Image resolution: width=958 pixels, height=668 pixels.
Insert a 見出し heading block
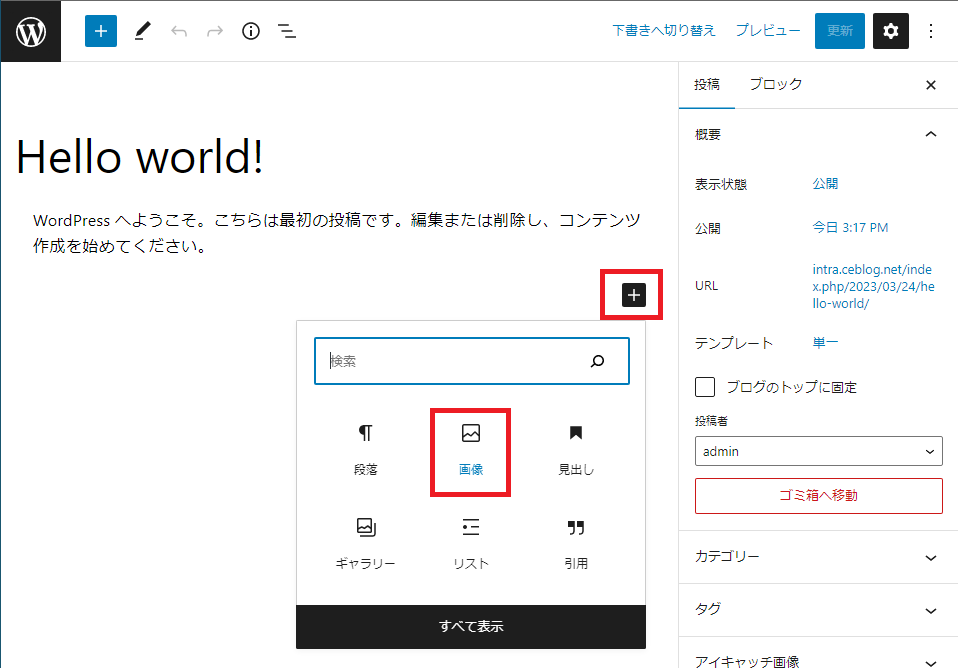pos(576,450)
